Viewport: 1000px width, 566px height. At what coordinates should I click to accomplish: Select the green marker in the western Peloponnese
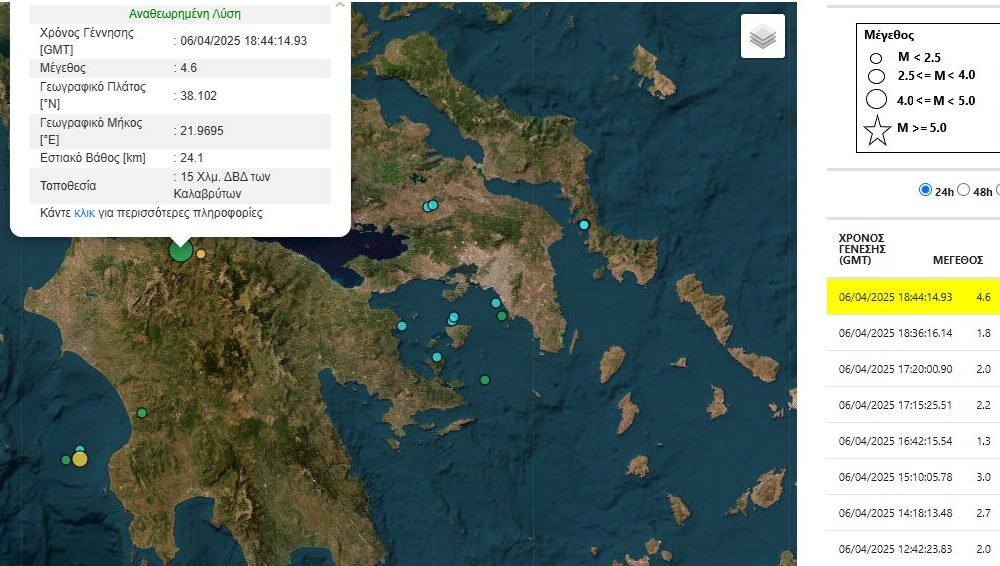pyautogui.click(x=142, y=413)
